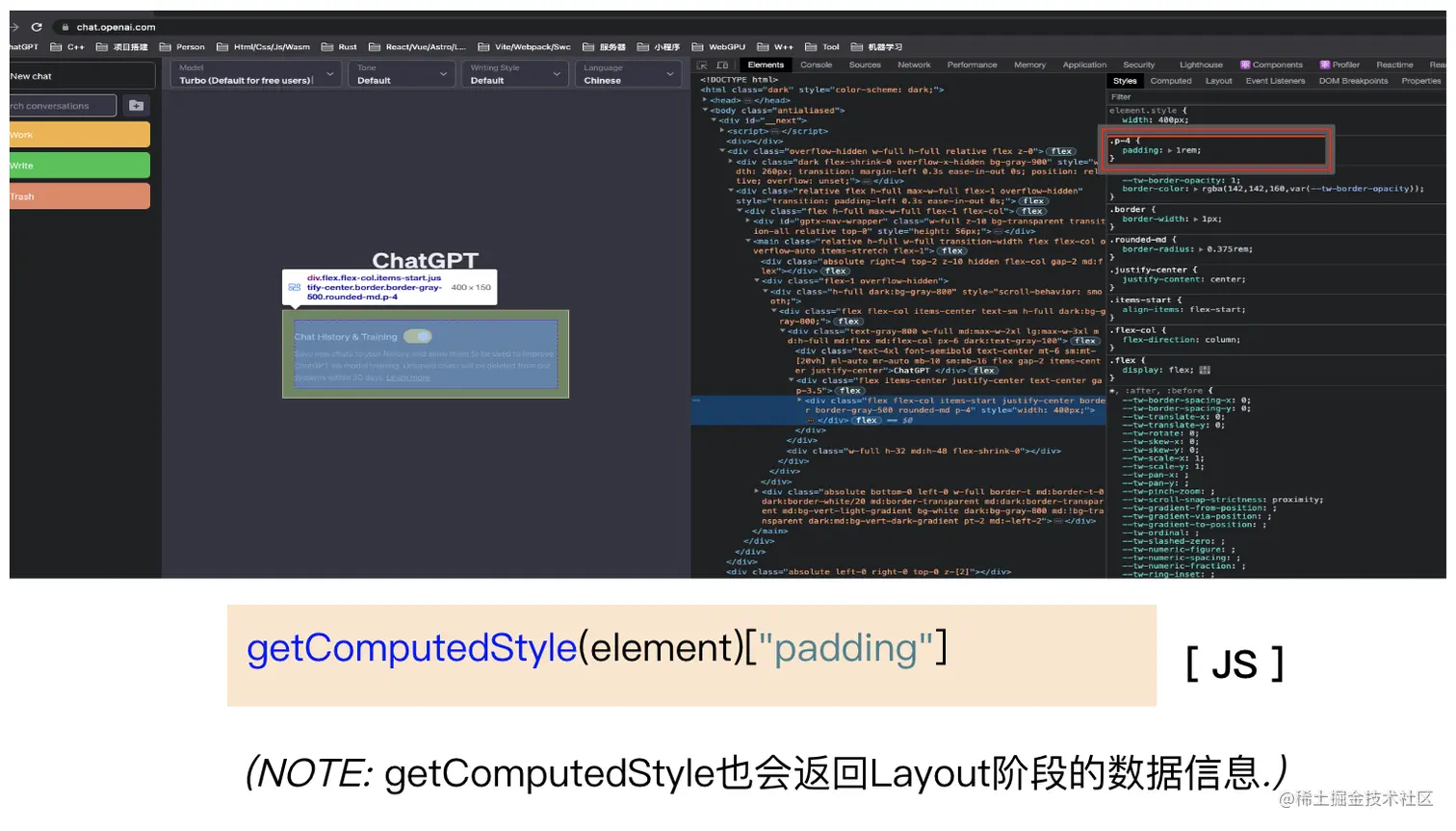
Task: Start a New chat
Action: coord(82,75)
